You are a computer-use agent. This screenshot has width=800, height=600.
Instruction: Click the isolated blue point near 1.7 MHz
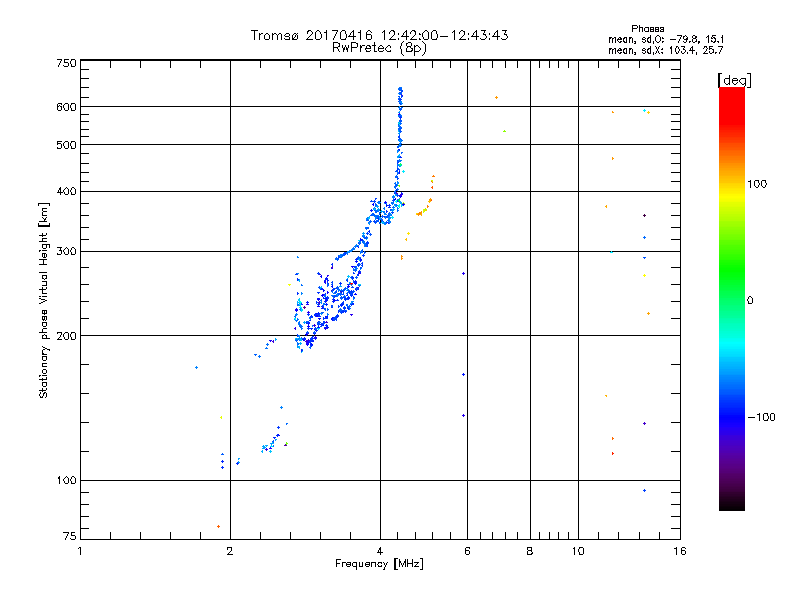point(196,367)
